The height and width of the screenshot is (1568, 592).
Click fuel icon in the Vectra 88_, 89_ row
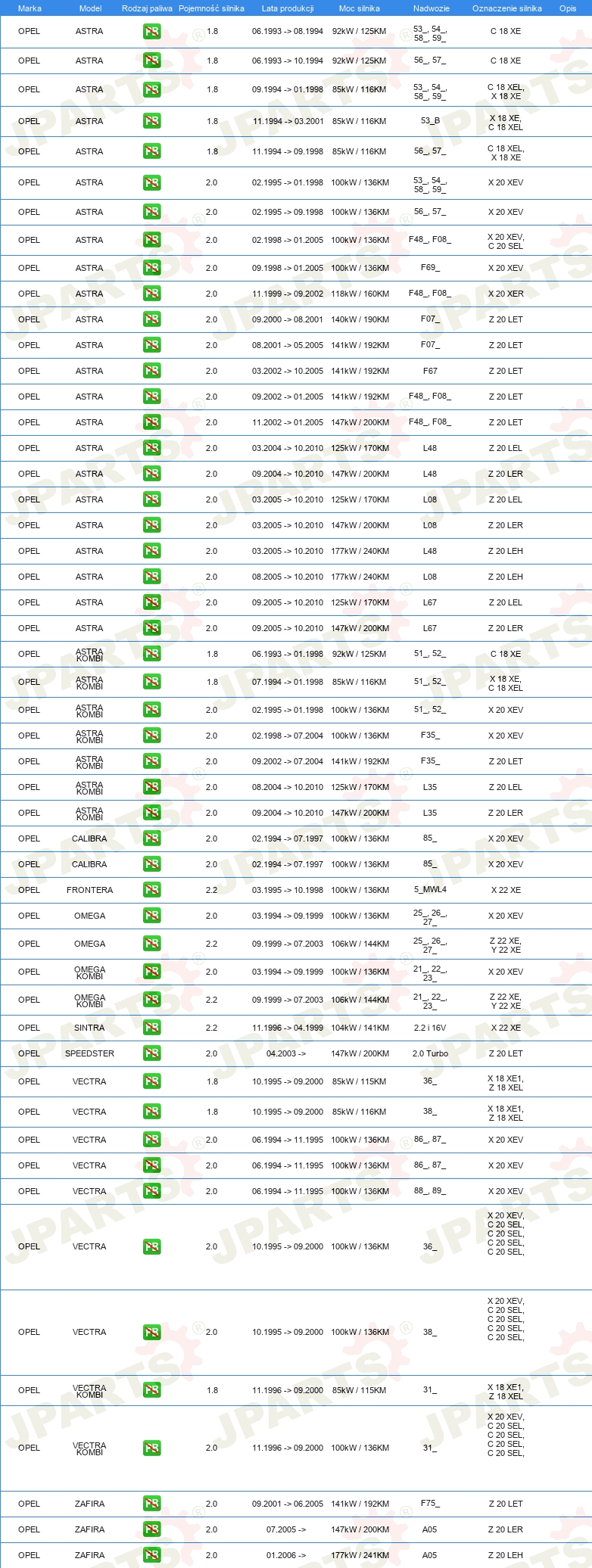[x=151, y=1191]
